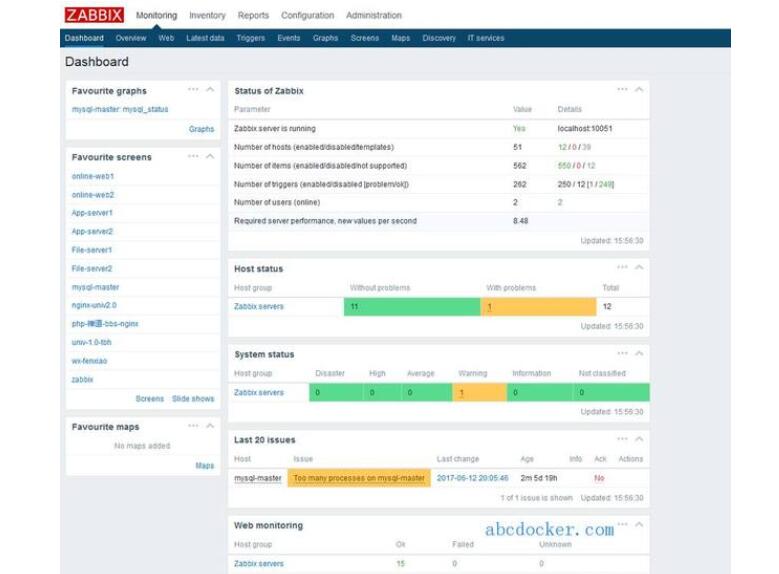Screen dimensions: 779x574
Task: Open System status widget menu dots
Action: click(x=622, y=353)
